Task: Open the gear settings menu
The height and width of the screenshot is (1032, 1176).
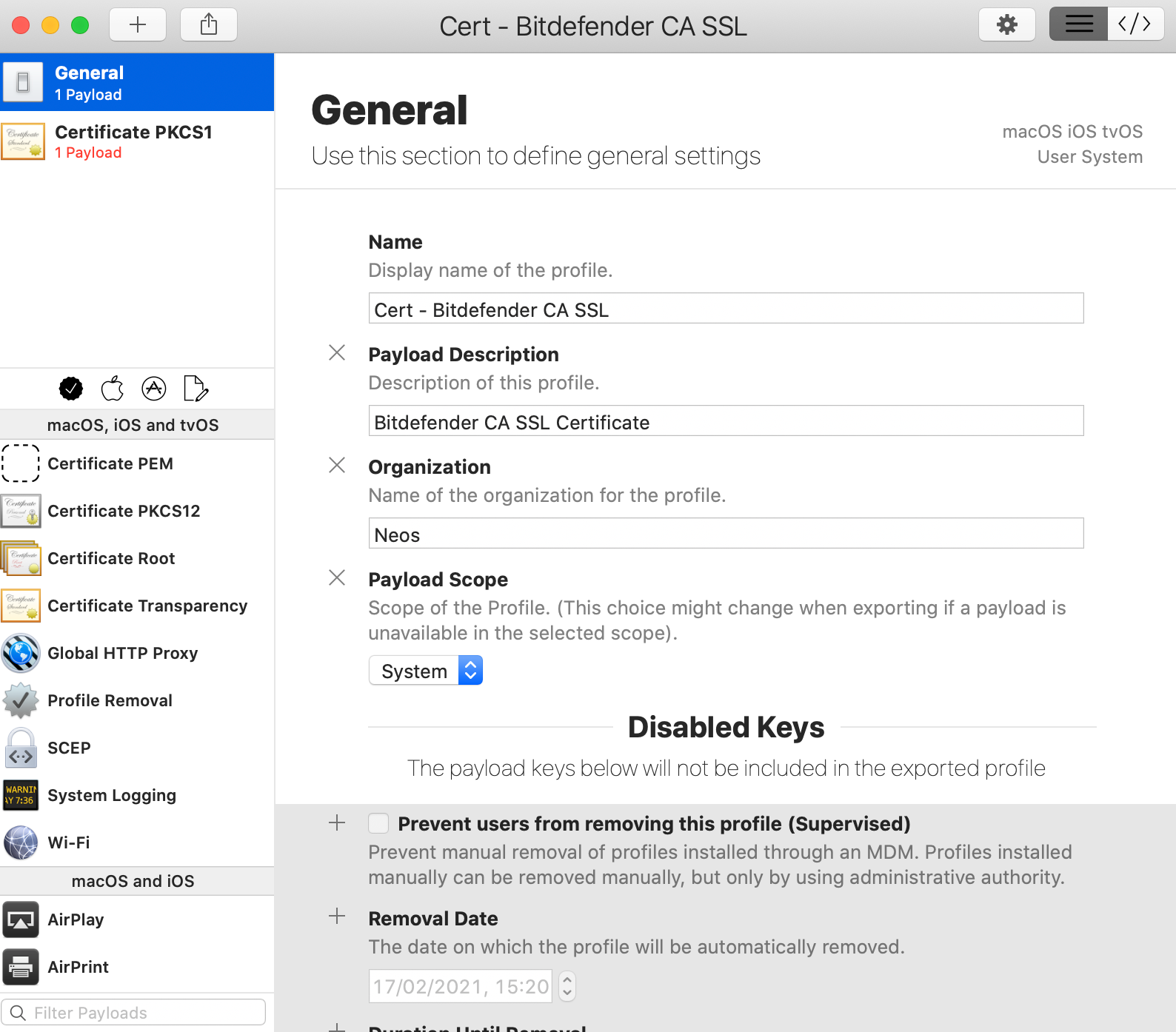Action: pyautogui.click(x=1007, y=24)
